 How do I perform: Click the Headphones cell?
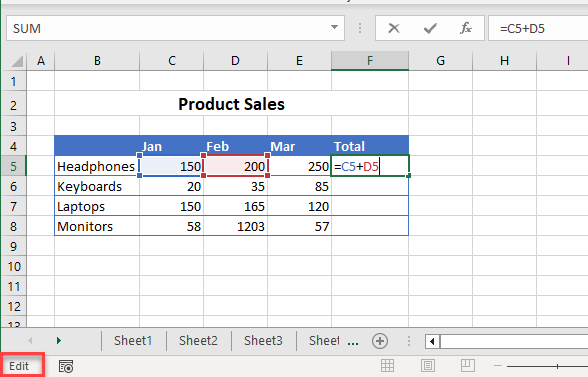(97, 166)
